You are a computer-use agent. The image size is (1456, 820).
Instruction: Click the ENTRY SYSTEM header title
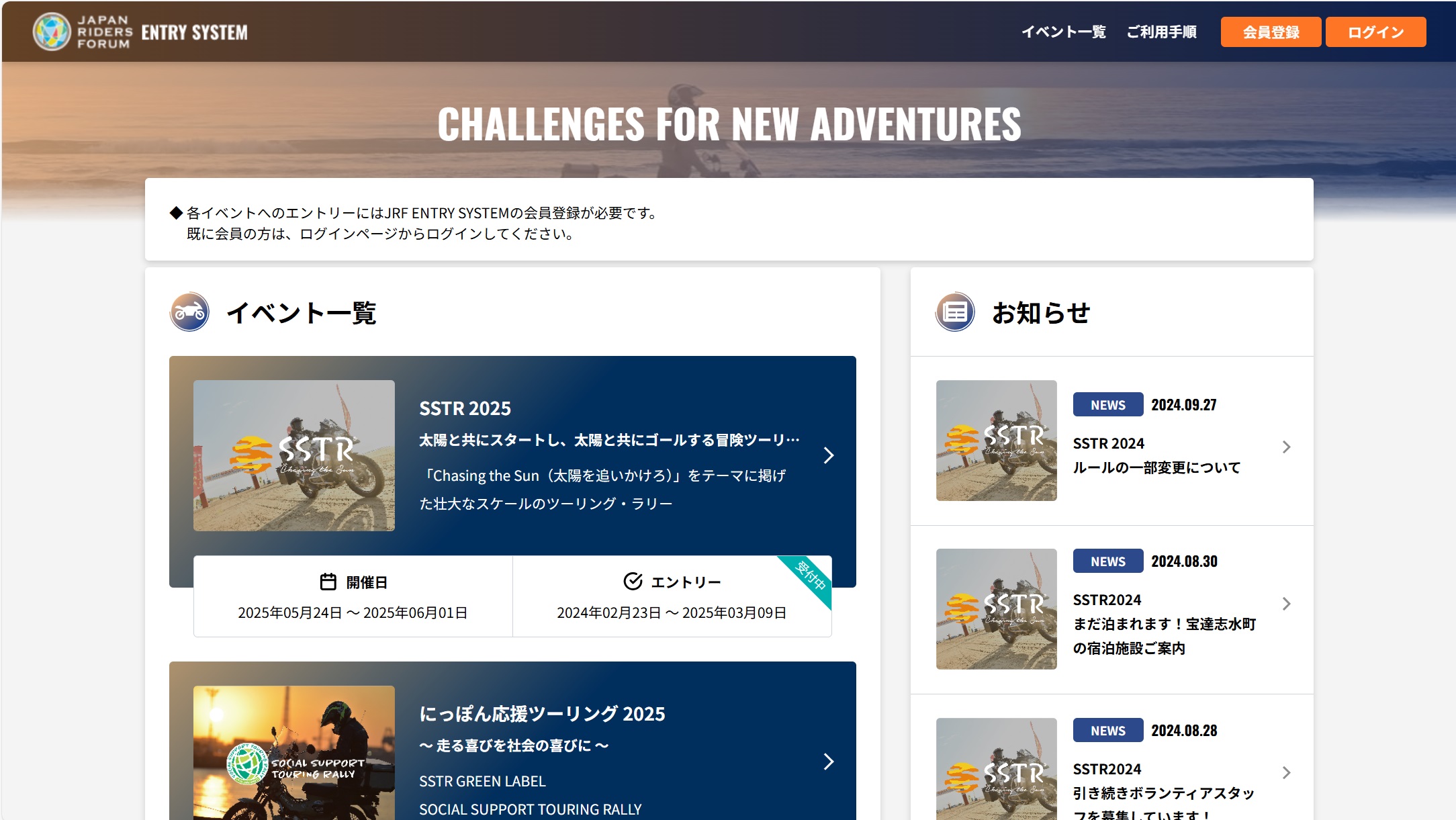[x=194, y=32]
